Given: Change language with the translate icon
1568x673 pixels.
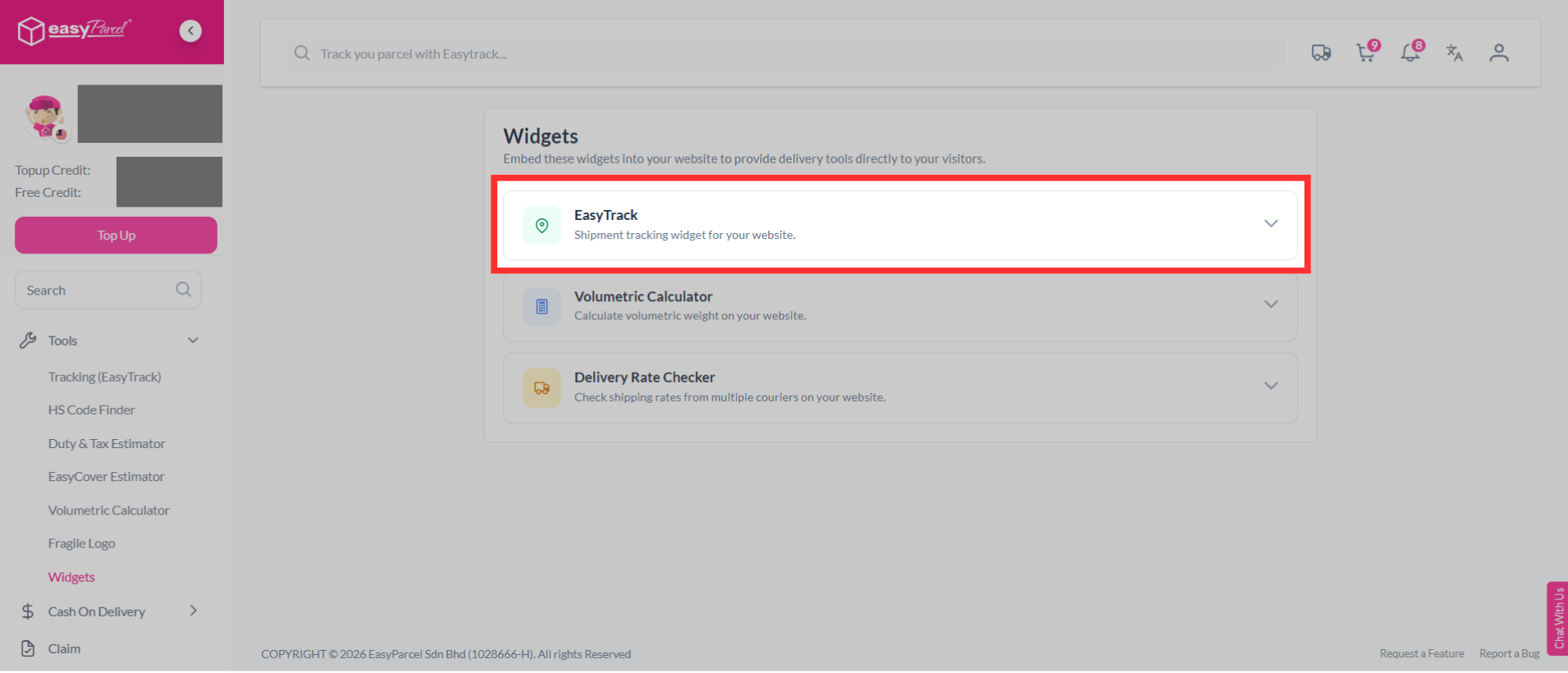Looking at the screenshot, I should click(x=1455, y=53).
